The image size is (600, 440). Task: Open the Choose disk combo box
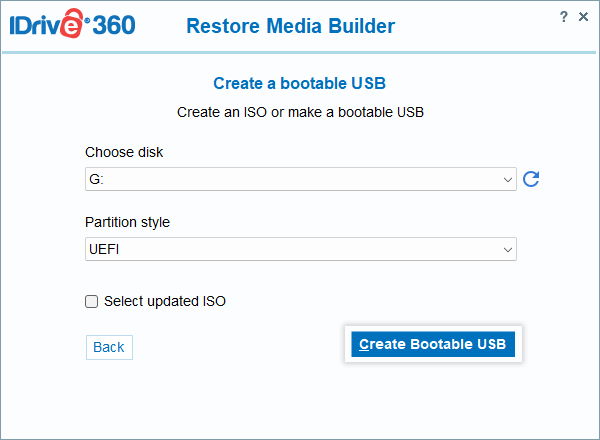pos(300,179)
